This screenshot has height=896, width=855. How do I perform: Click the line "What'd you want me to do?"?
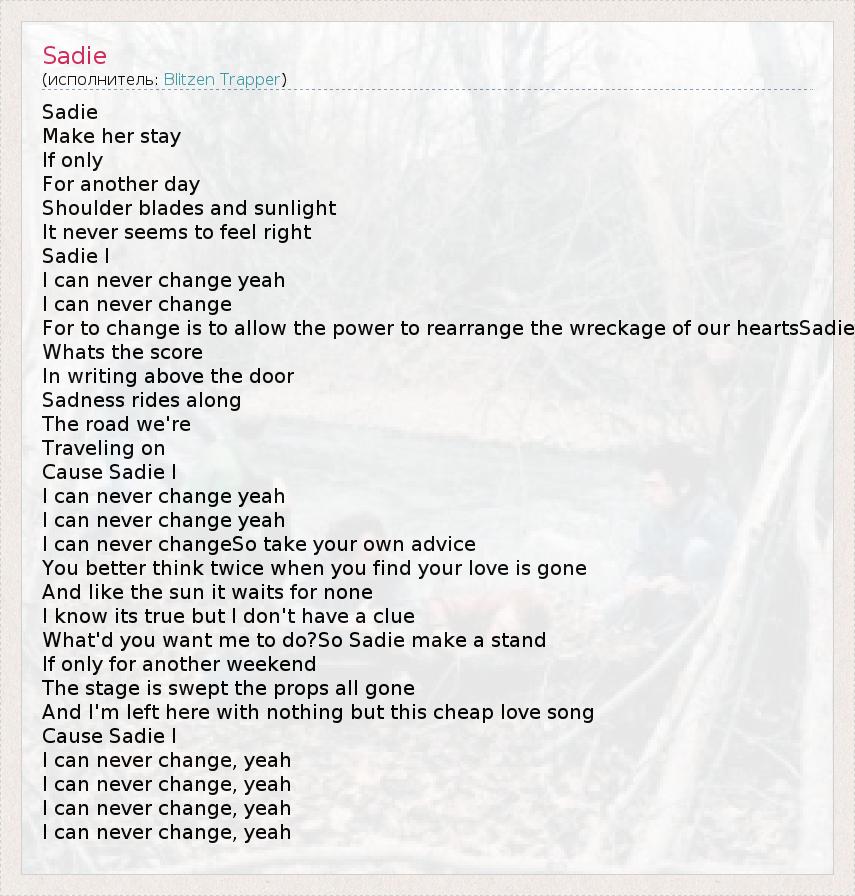coord(294,640)
